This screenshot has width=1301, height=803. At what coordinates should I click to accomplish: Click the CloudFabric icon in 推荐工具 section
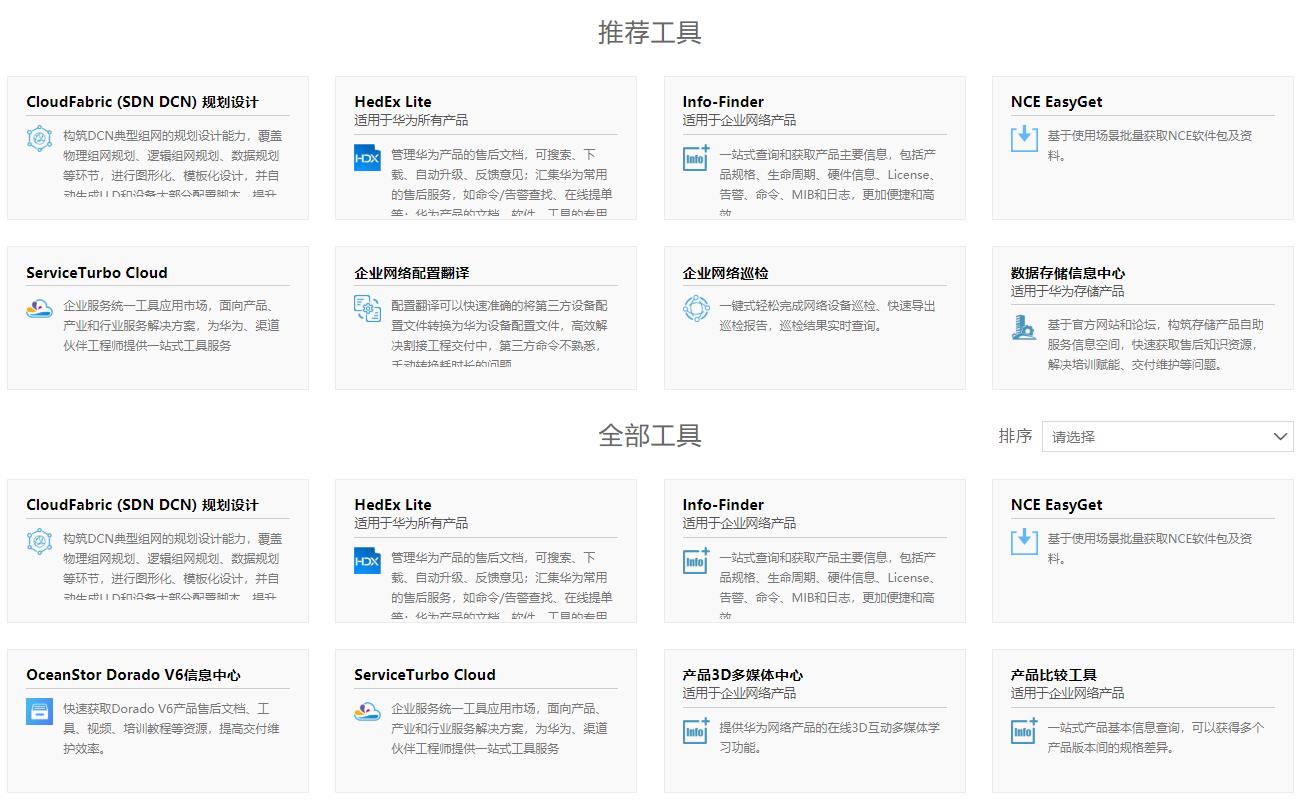(x=40, y=138)
